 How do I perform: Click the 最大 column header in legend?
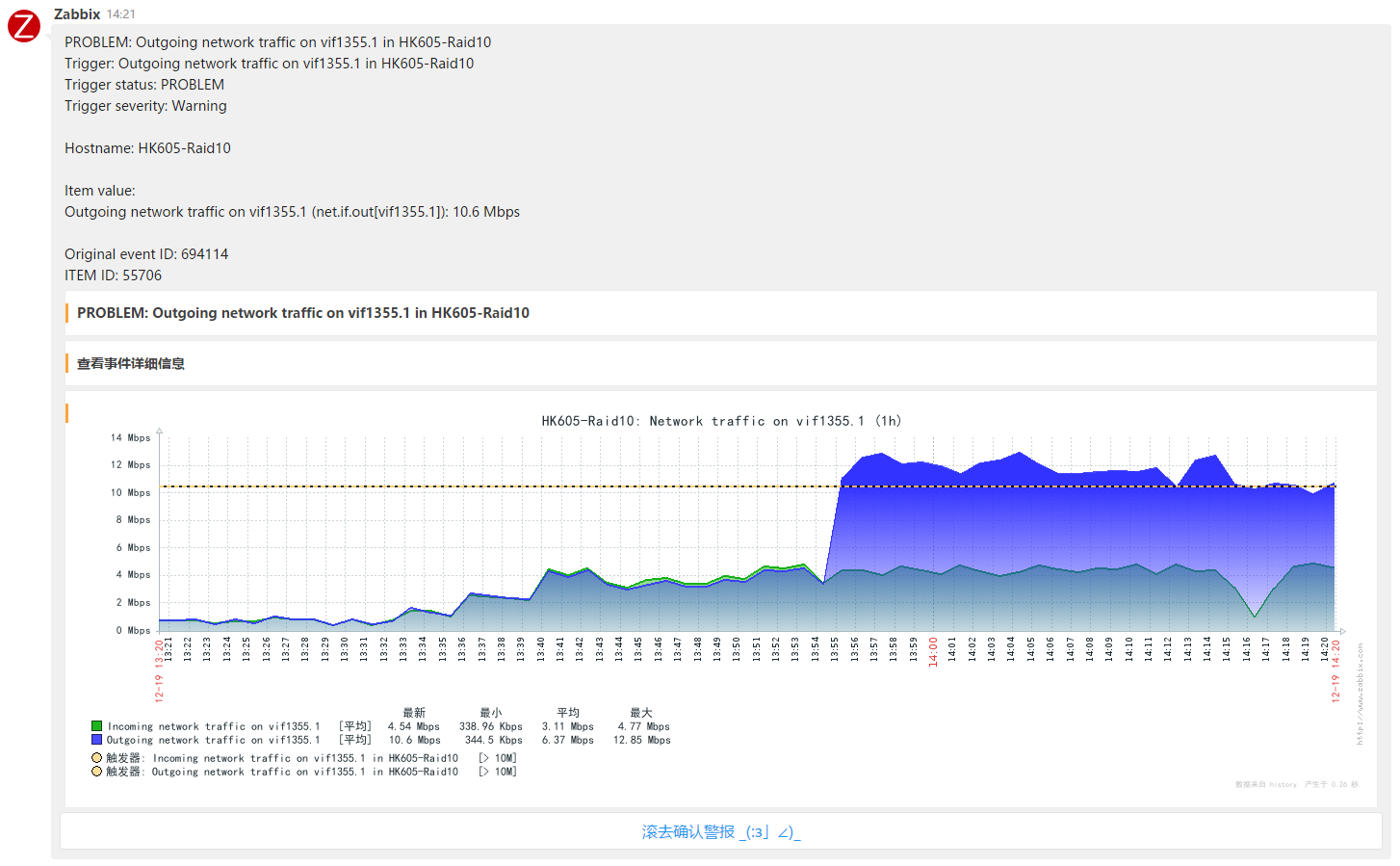click(x=641, y=713)
